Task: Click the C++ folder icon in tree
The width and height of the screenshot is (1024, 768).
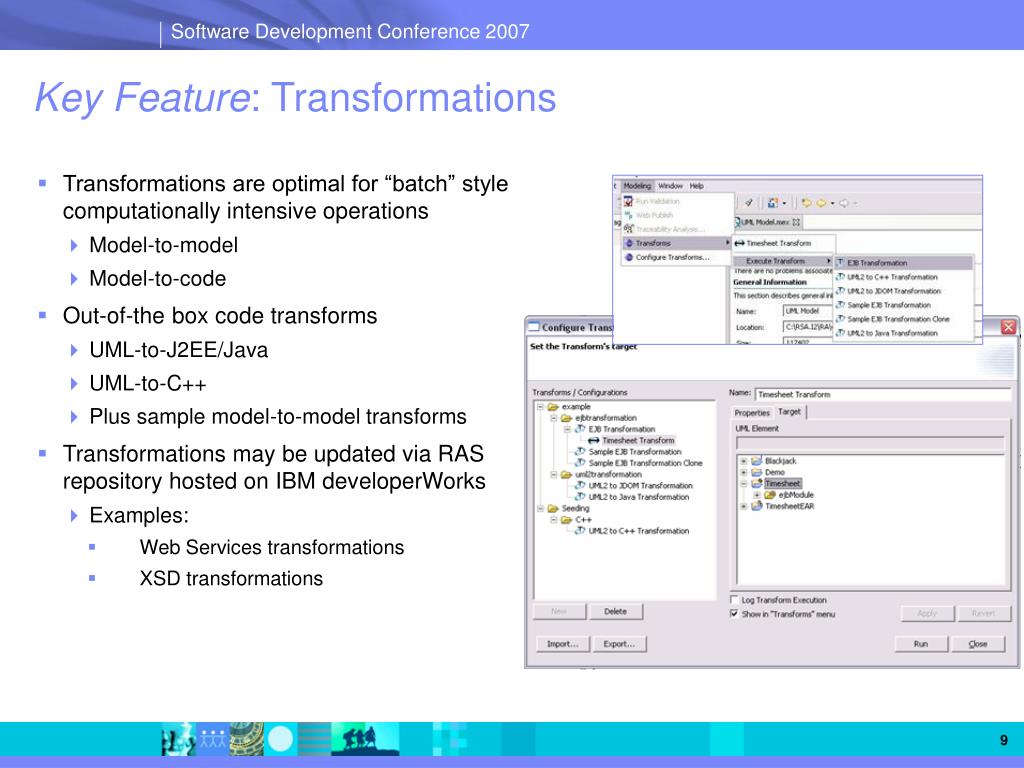Action: pos(566,520)
